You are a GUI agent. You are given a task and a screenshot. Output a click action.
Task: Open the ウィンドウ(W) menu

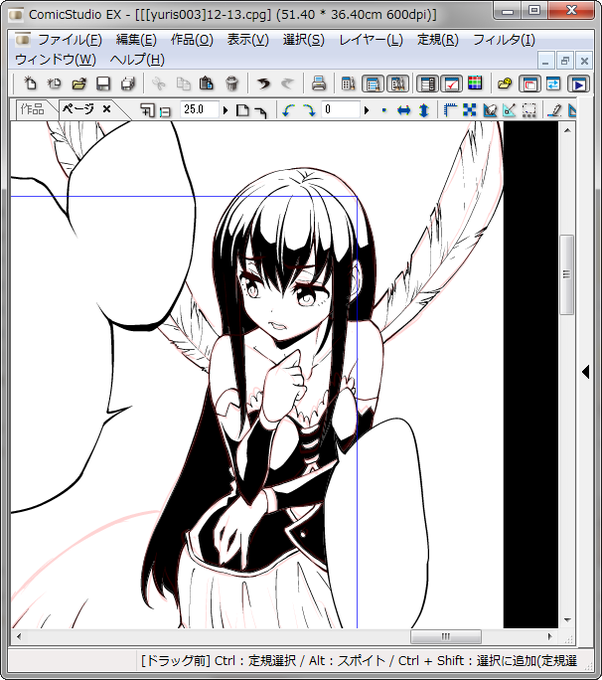point(56,59)
